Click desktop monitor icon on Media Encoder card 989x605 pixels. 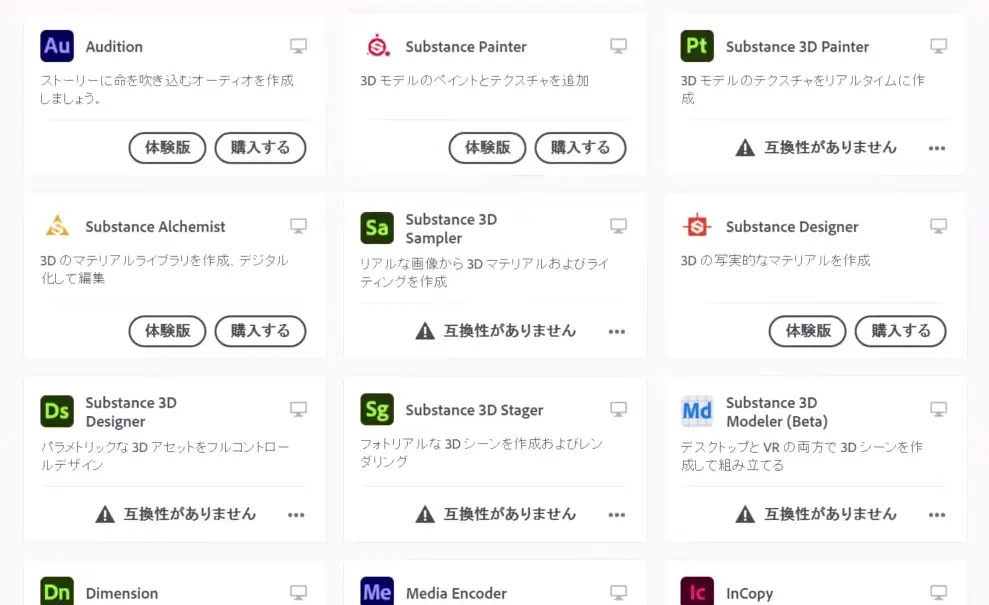tap(619, 592)
